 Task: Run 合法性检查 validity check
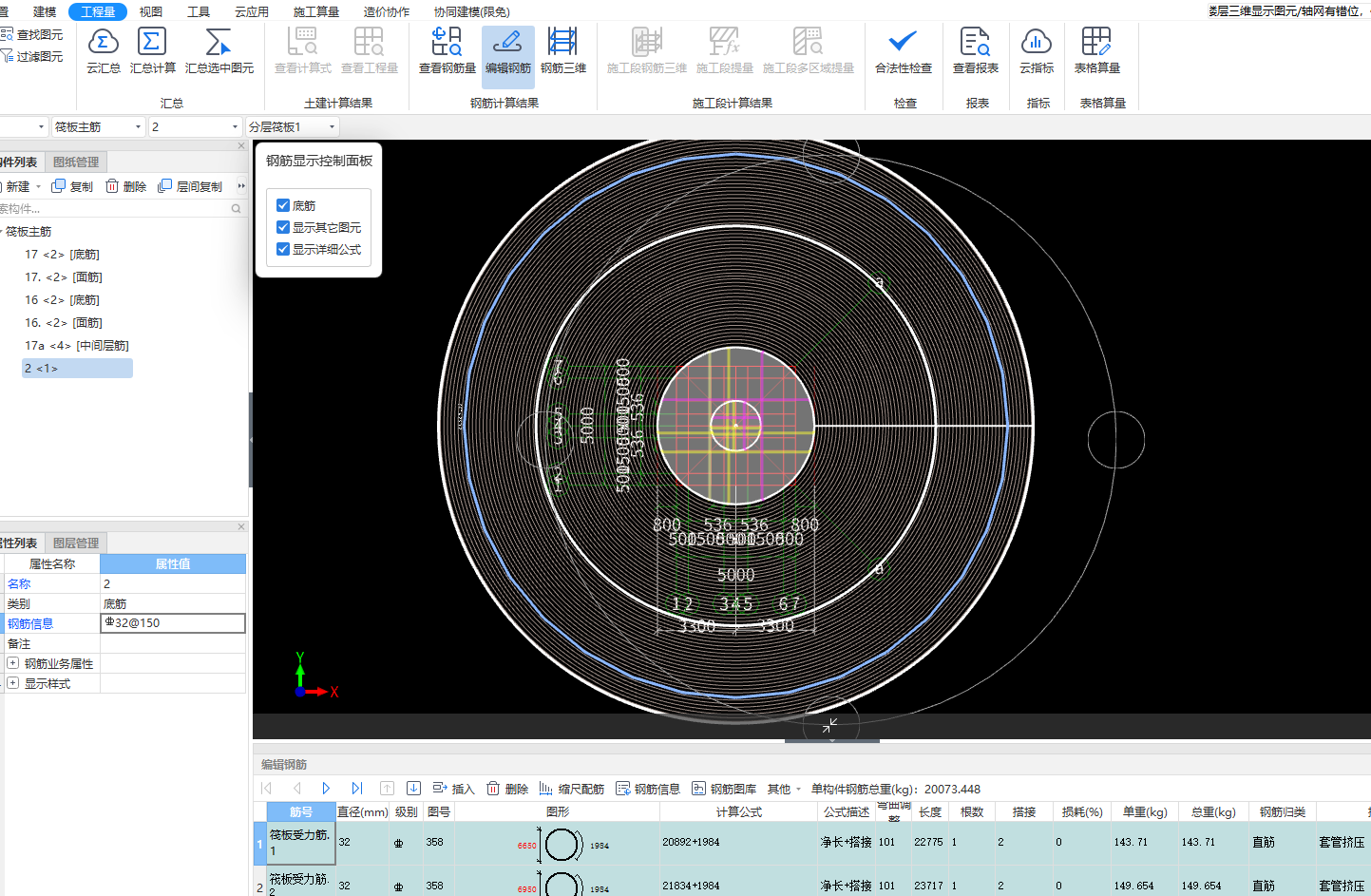[903, 51]
